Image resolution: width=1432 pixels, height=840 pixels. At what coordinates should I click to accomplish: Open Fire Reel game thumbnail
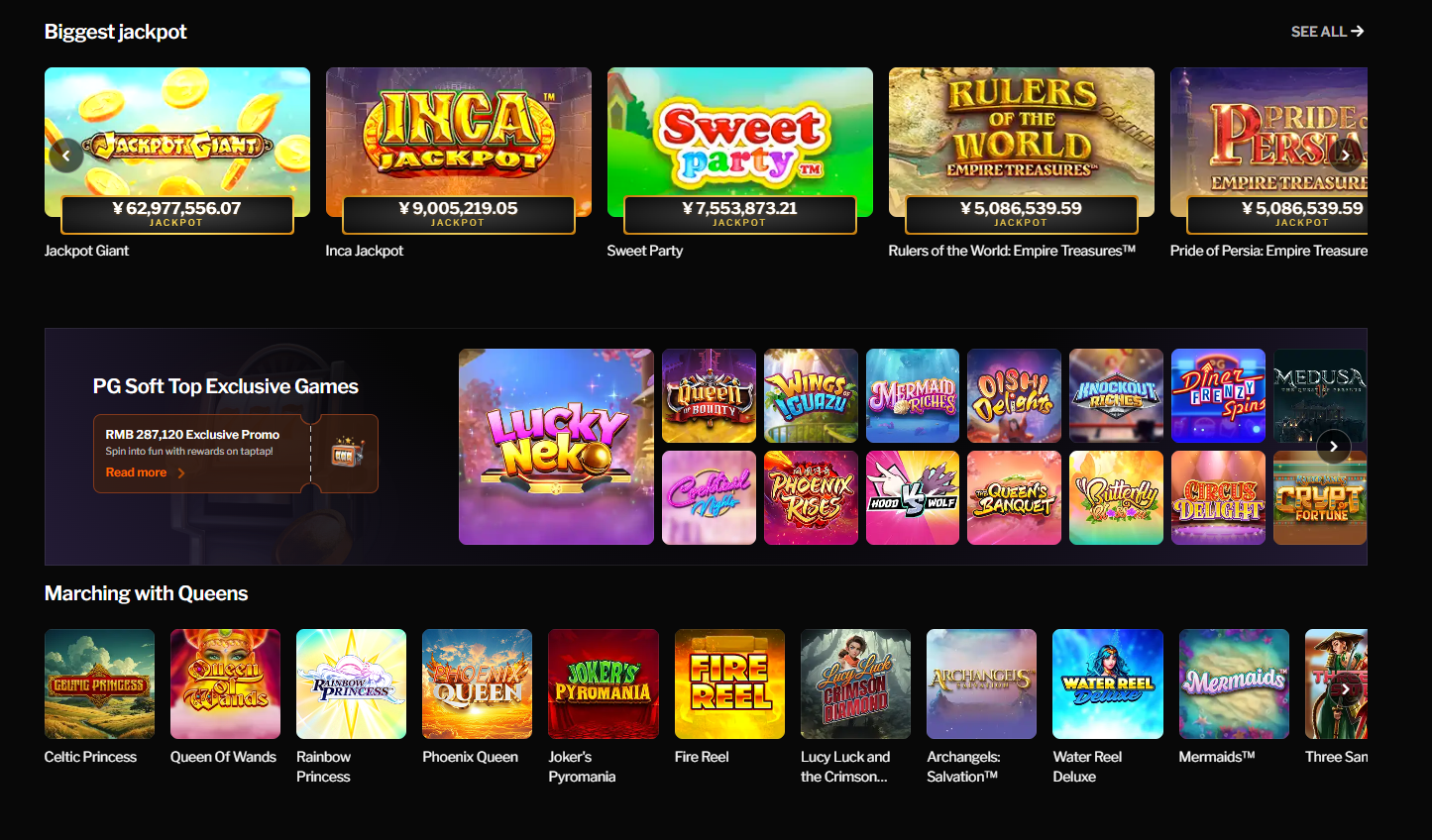729,683
